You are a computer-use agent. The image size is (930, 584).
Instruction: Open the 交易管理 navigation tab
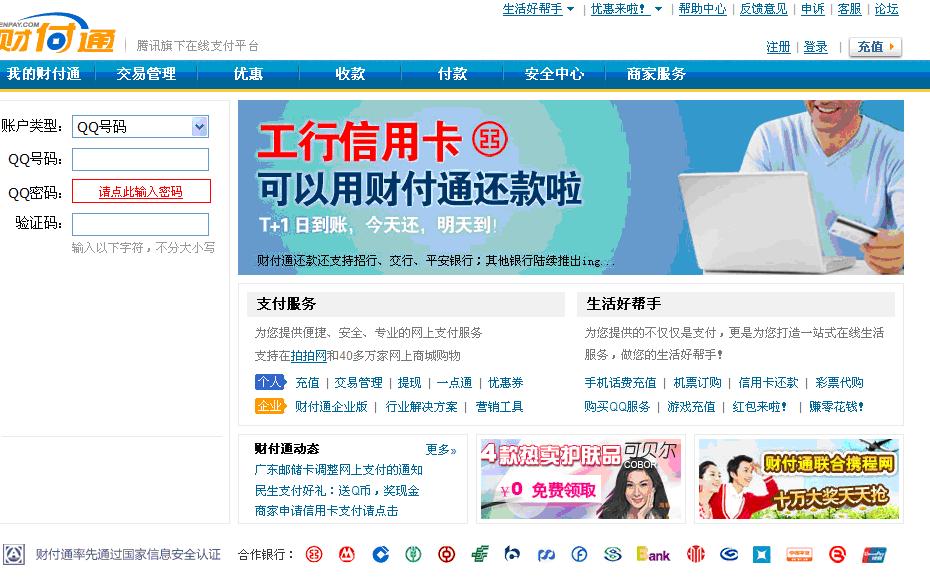[x=146, y=74]
